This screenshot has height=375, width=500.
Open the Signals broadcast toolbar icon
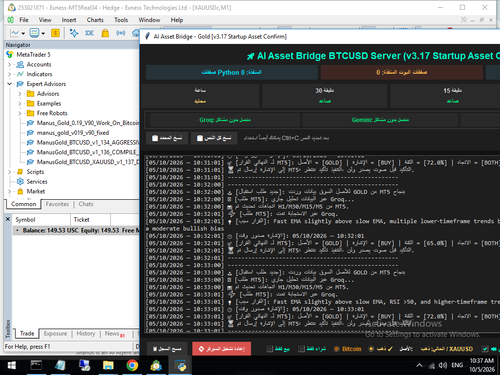121,33
